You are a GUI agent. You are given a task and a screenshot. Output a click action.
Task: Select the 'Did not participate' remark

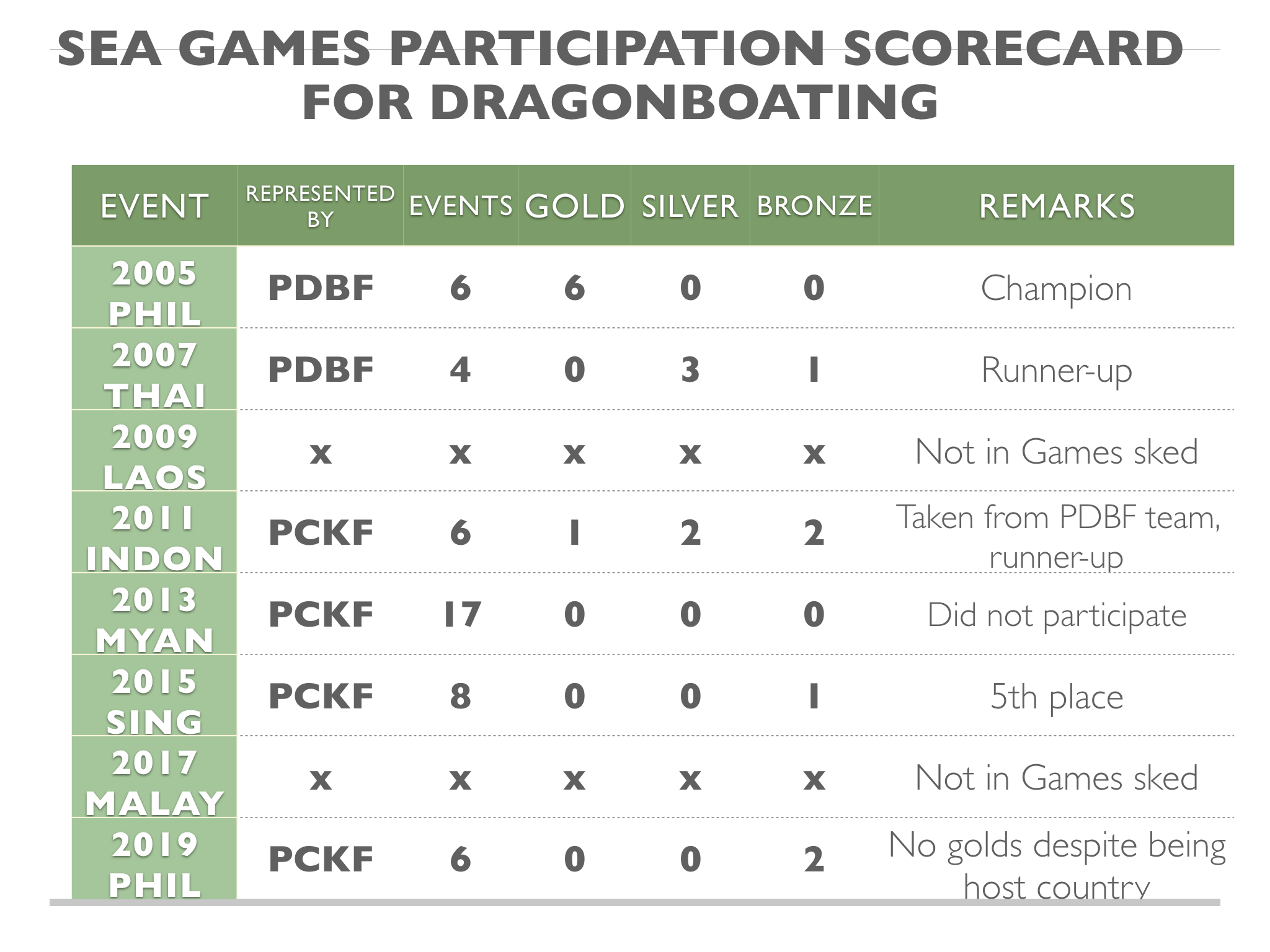point(1056,615)
